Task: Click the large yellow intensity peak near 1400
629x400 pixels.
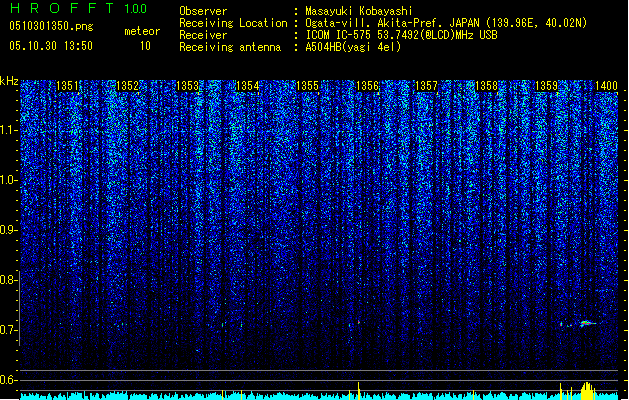Action: click(x=587, y=391)
